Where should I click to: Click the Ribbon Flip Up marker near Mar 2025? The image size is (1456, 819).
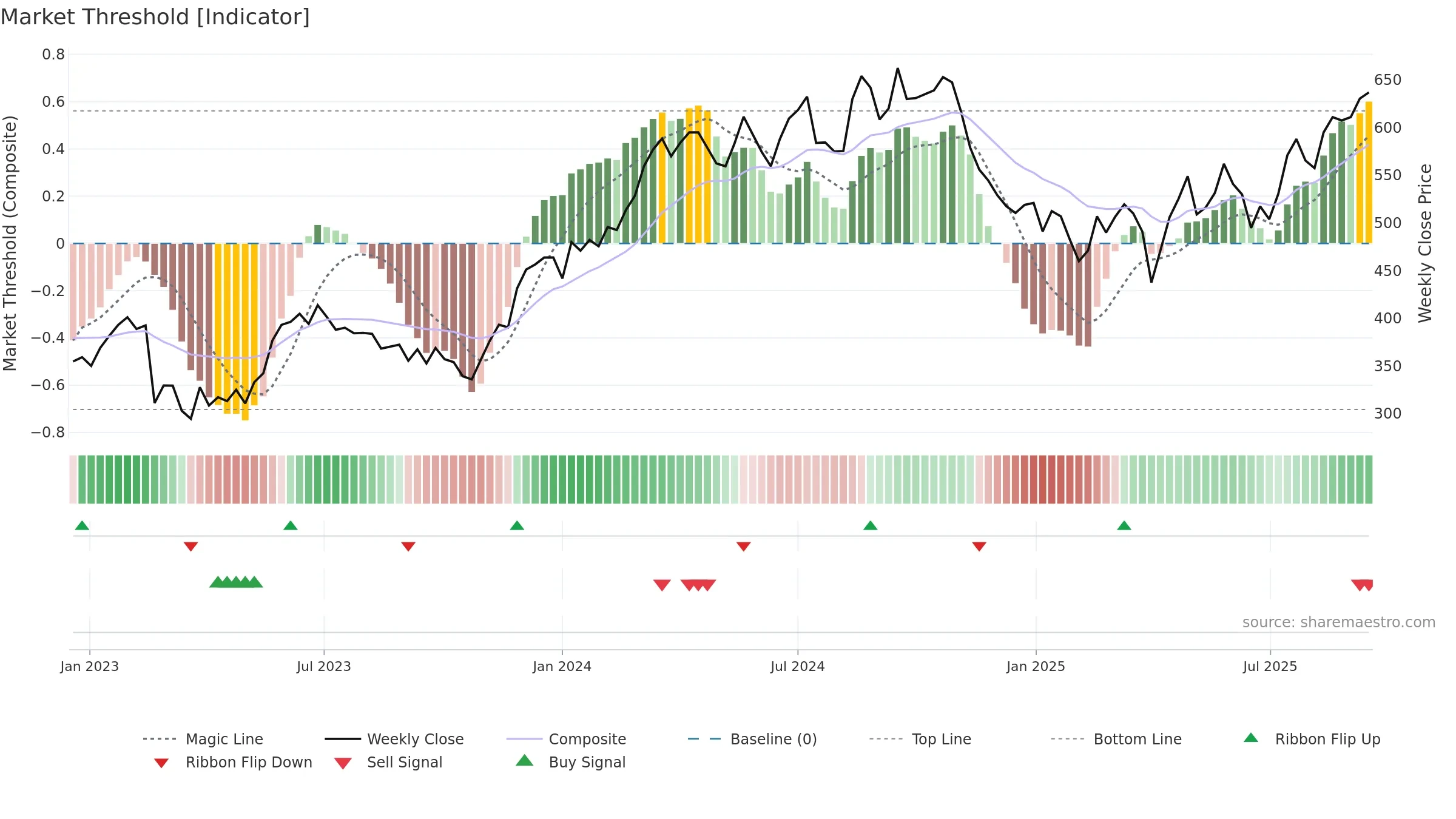click(x=1124, y=525)
